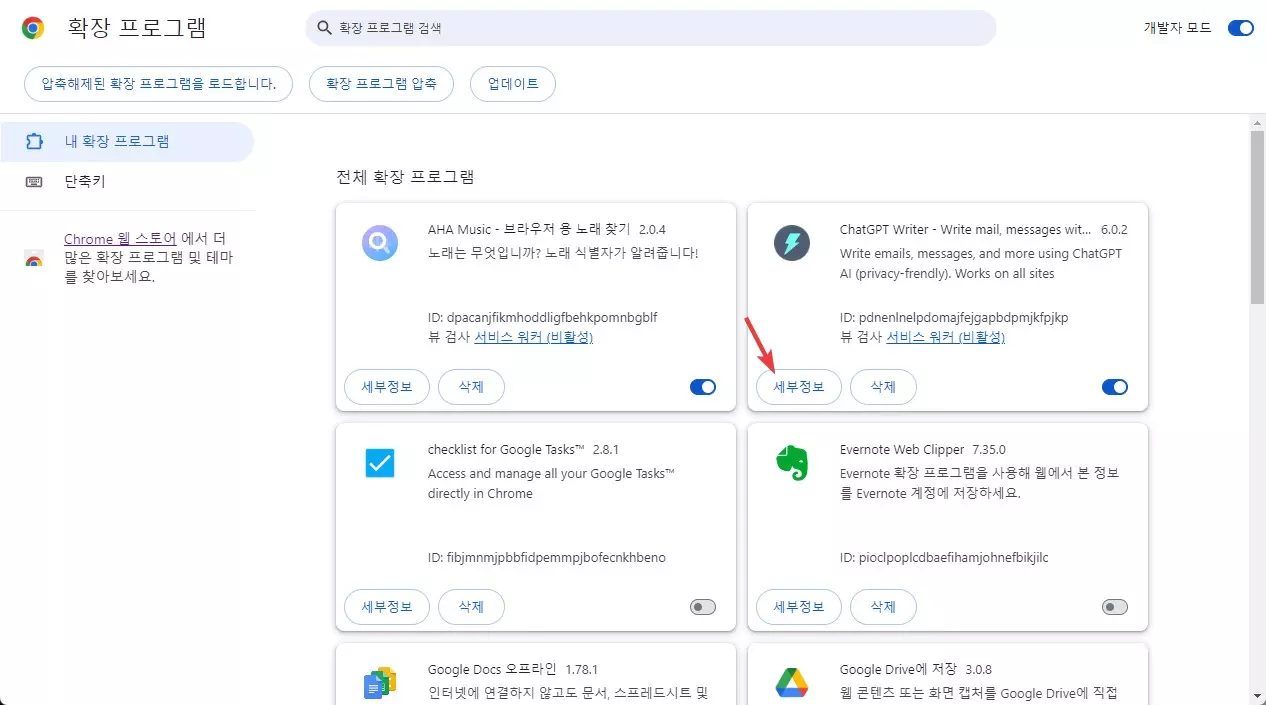
Task: Click the scrollbar up arrow
Action: click(x=1257, y=122)
